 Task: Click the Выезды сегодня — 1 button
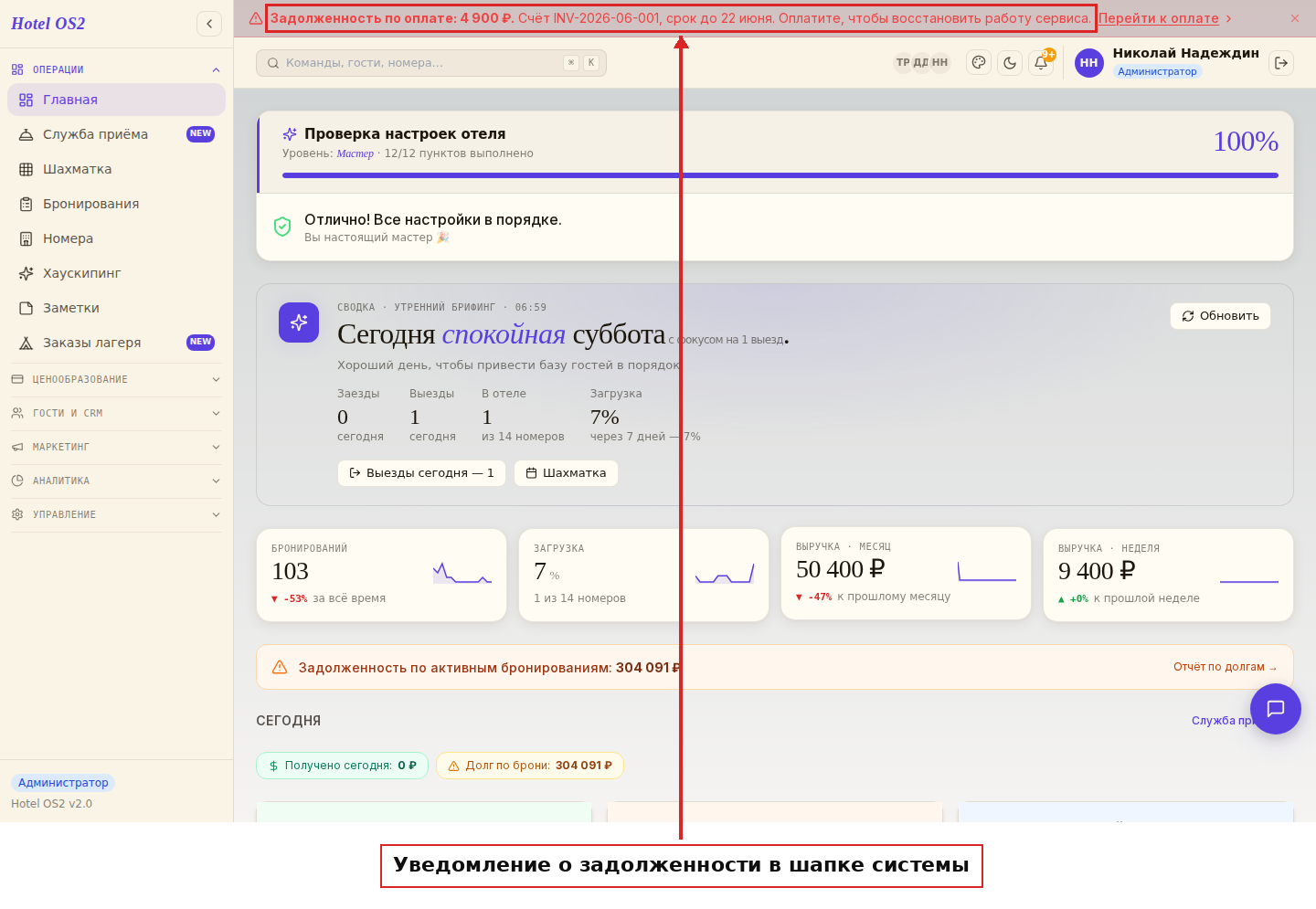(x=421, y=473)
